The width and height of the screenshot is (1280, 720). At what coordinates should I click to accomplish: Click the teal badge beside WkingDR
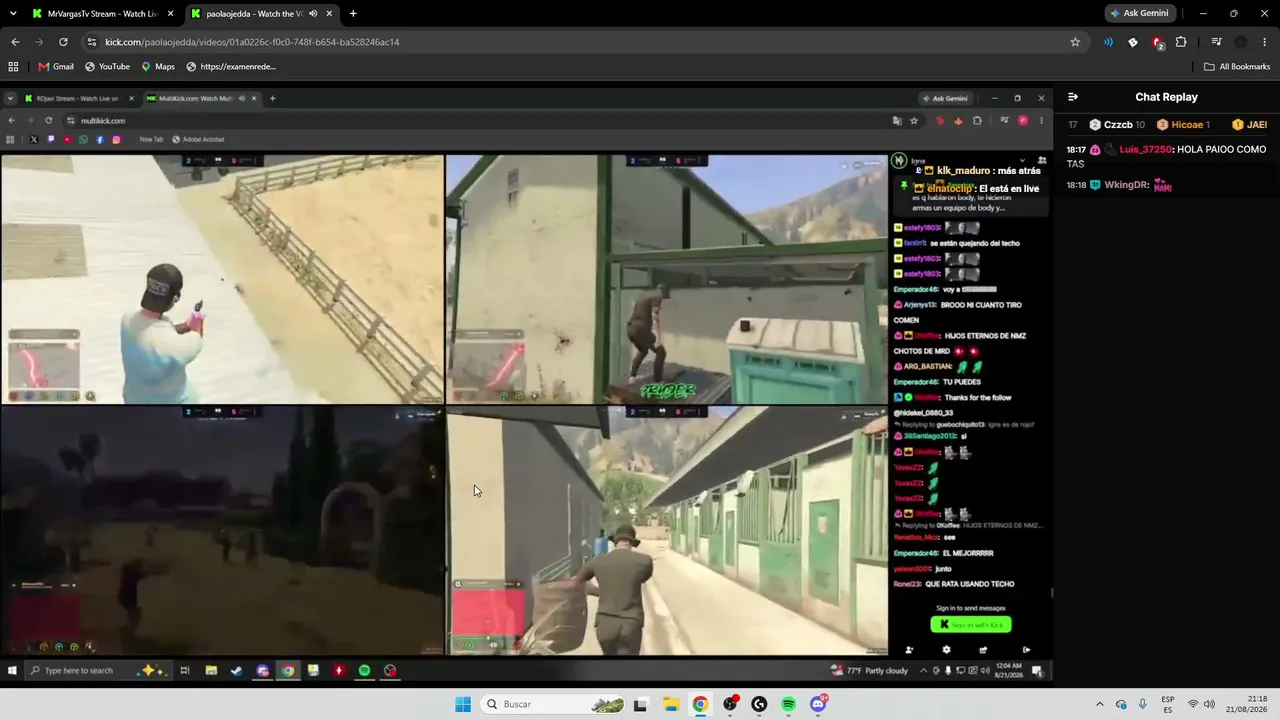[1095, 185]
